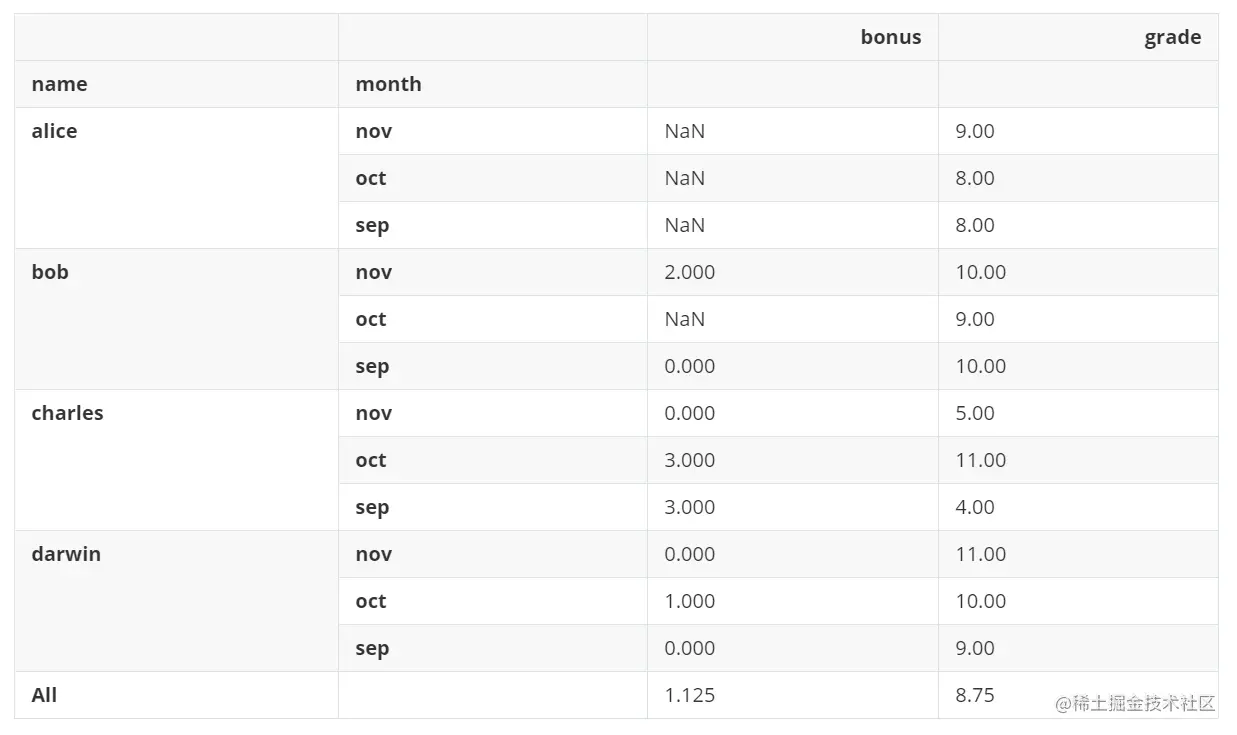This screenshot has height=735, width=1237.
Task: Select the darwin row label
Action: coord(66,555)
